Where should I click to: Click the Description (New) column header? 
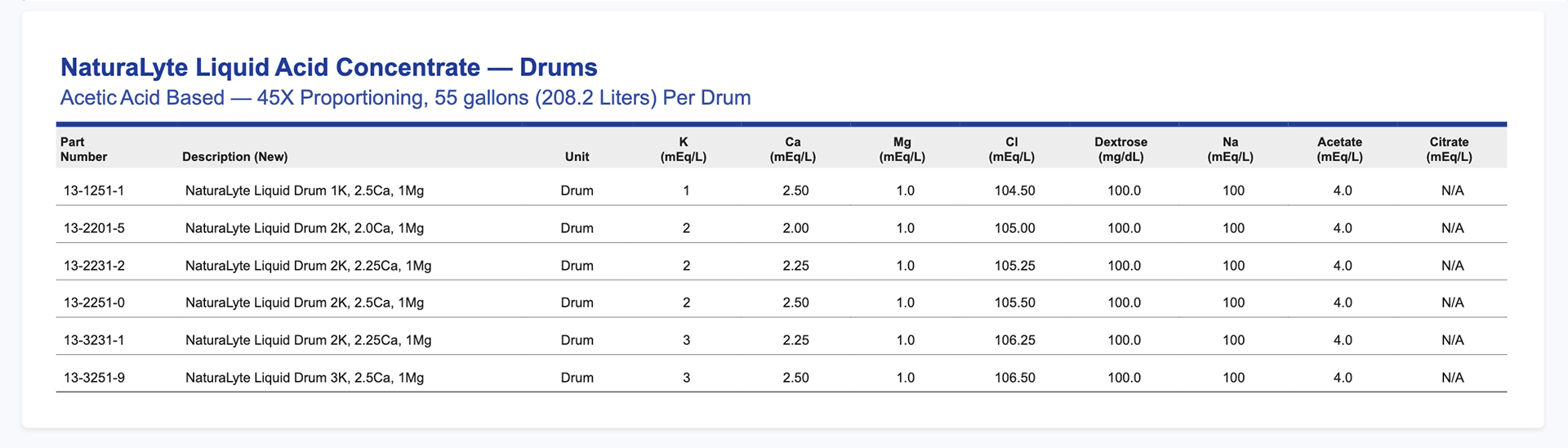[235, 156]
